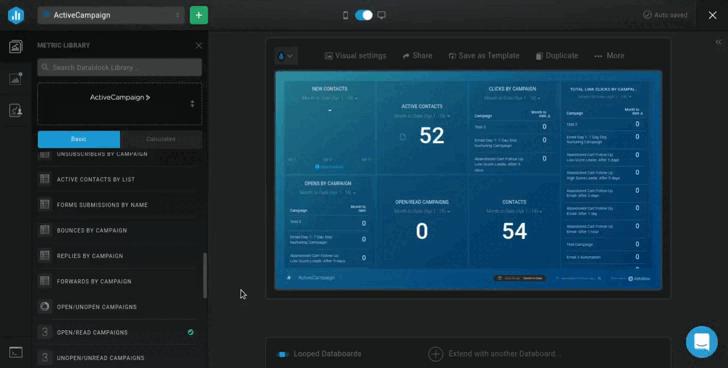The width and height of the screenshot is (728, 368).
Task: Click table icon beside Replies by Campaign
Action: (x=45, y=256)
